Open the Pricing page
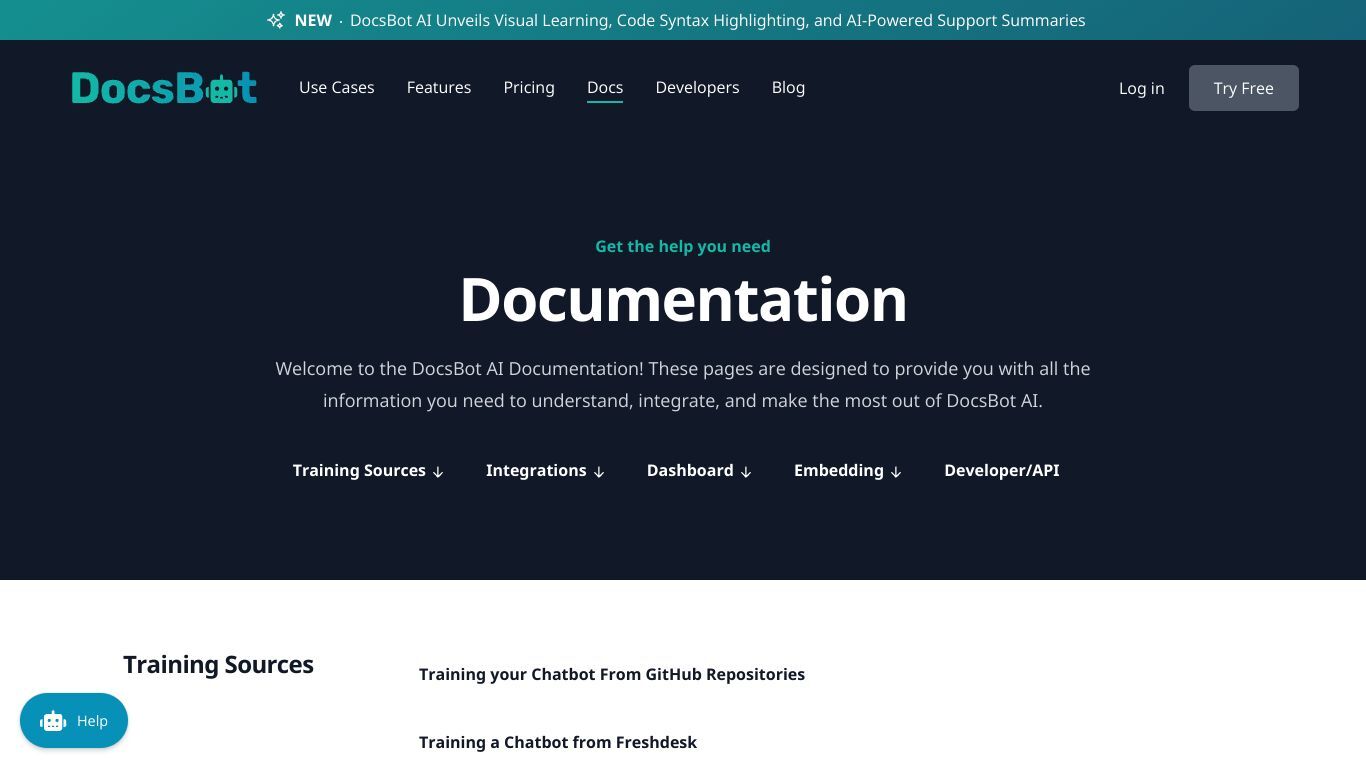Viewport: 1366px width, 768px height. [529, 87]
